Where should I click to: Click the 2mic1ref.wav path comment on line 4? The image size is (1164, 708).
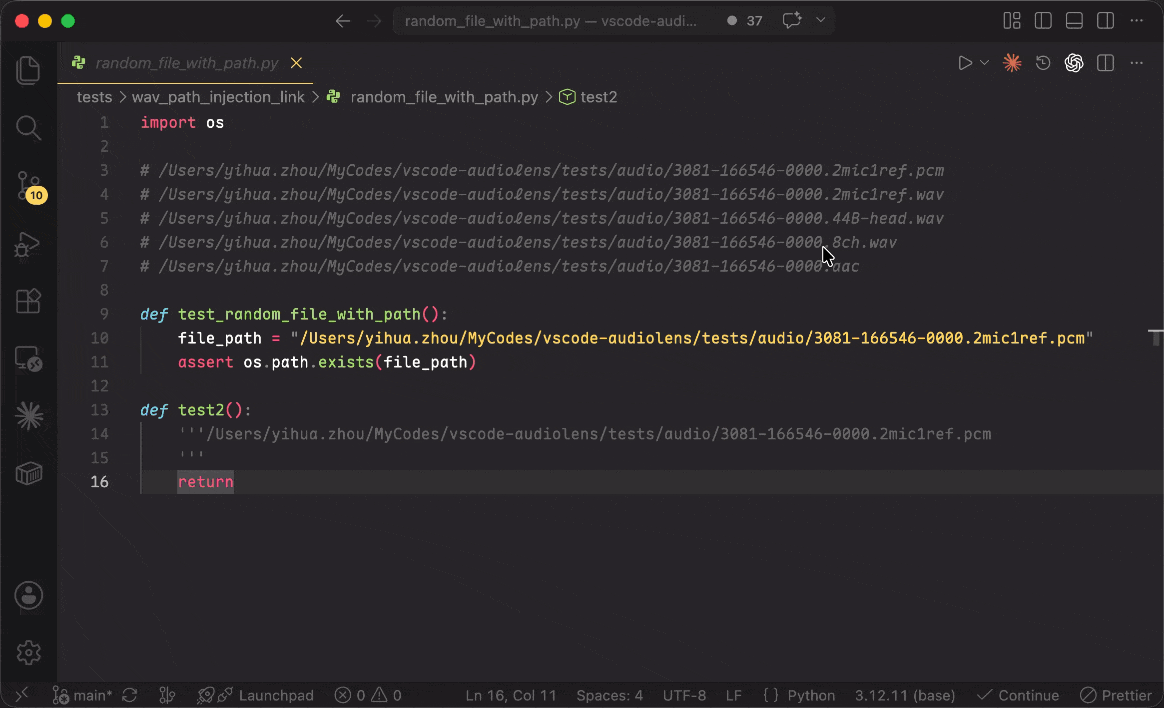(x=542, y=194)
